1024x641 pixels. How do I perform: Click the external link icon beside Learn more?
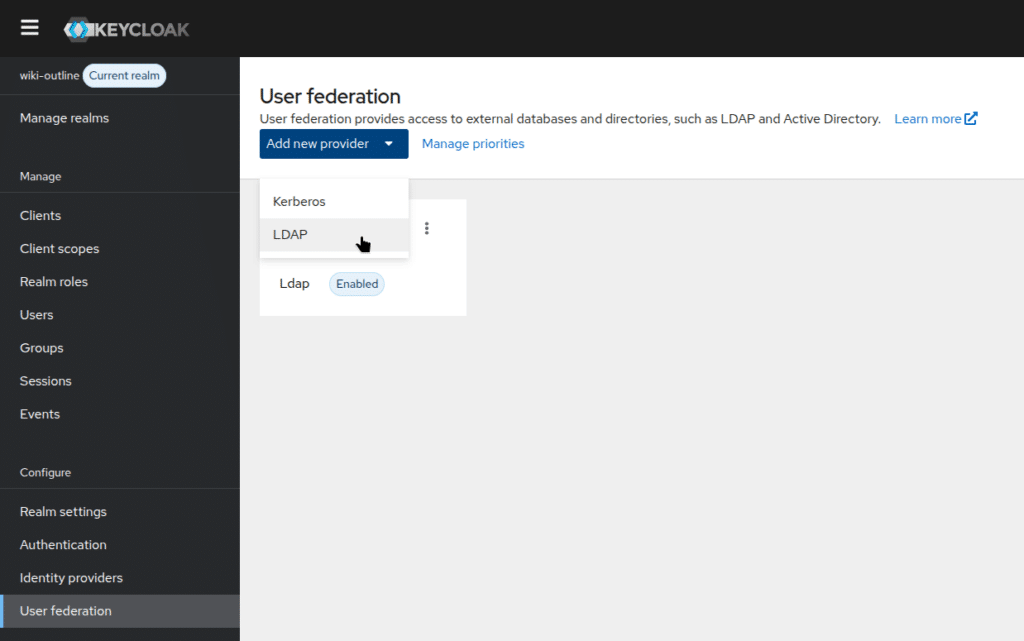pos(970,119)
